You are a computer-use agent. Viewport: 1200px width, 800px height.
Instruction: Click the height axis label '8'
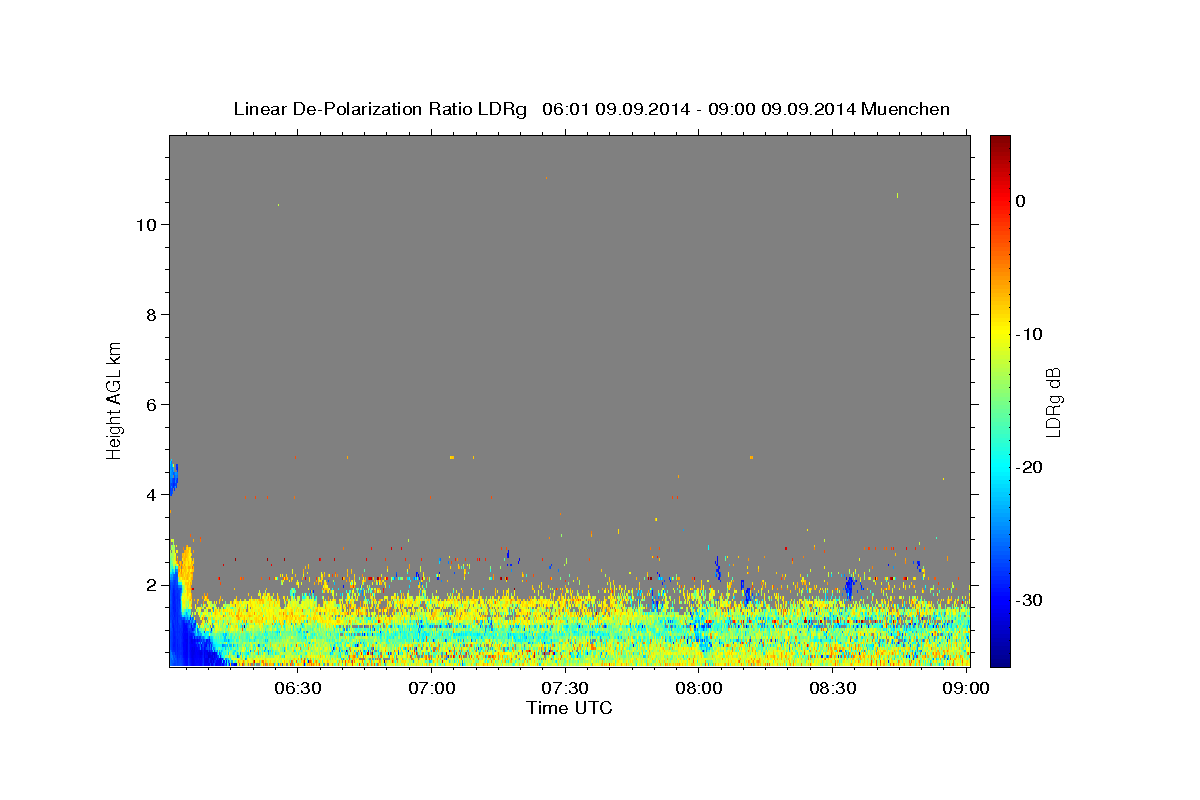click(150, 315)
